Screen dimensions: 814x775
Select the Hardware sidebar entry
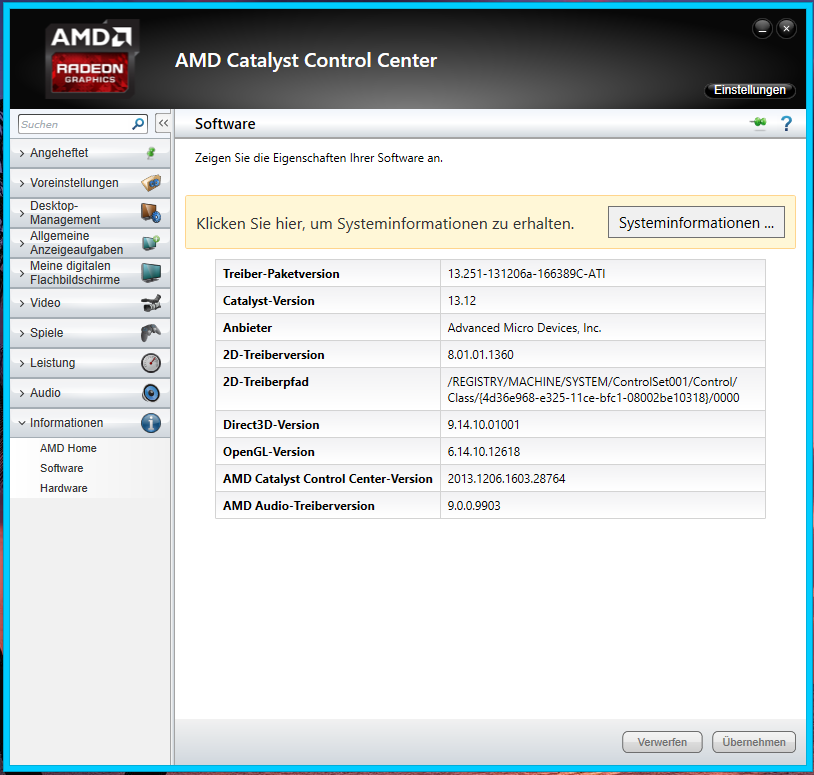tap(63, 488)
